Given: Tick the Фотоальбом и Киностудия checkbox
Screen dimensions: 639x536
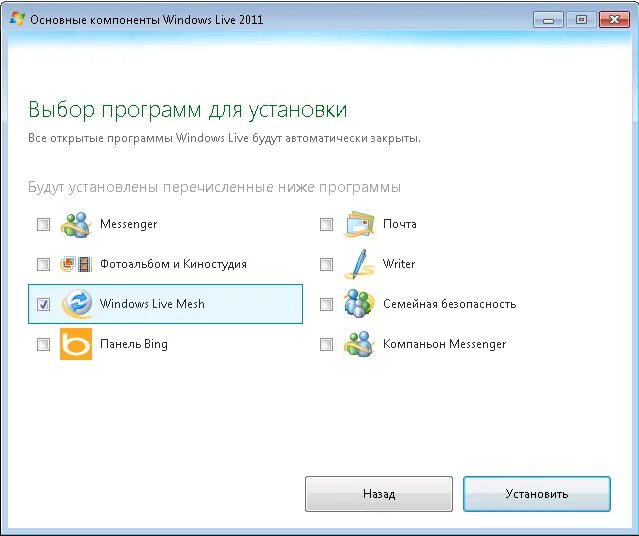Looking at the screenshot, I should (43, 264).
